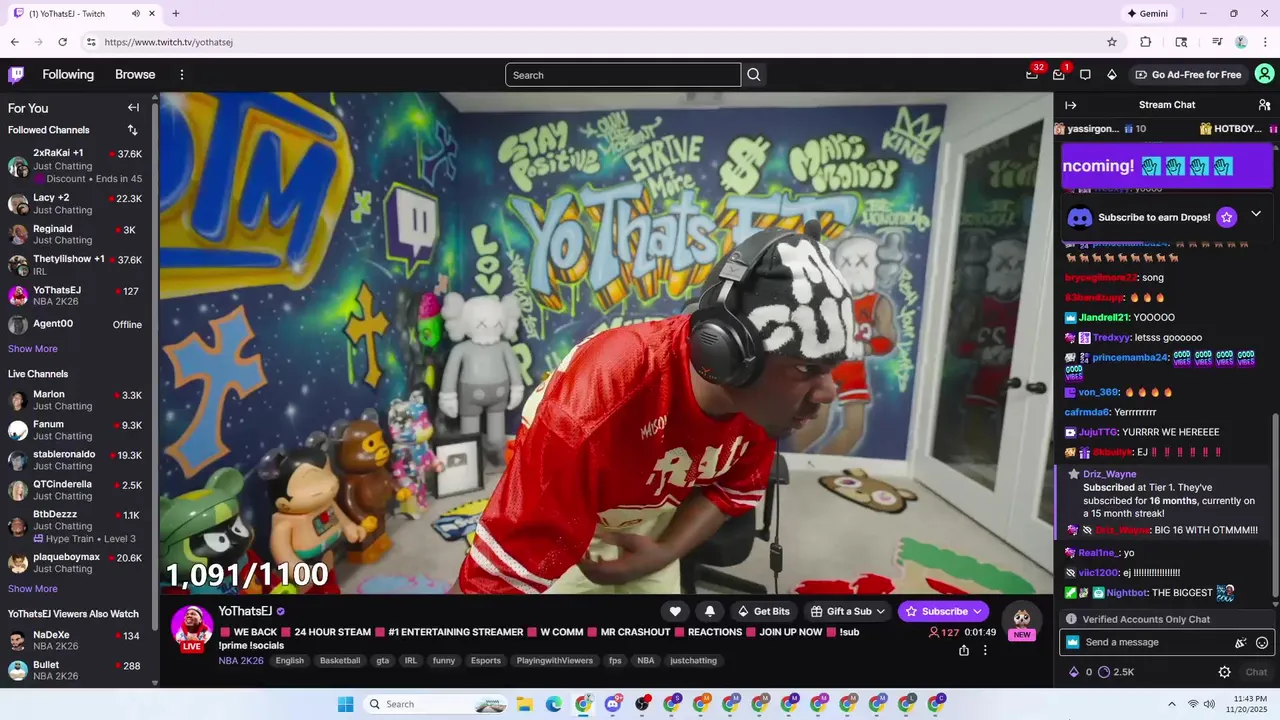Switch to the YoThatsEJ Twitch browser tab

tap(85, 14)
